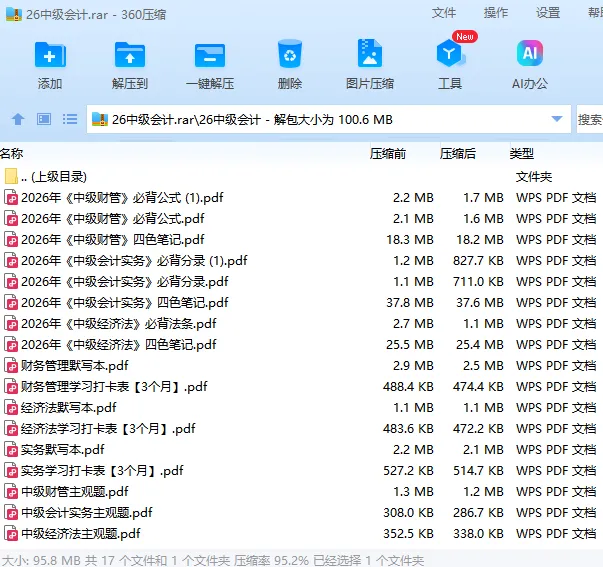Click the PDF icon of 实务学习打卡表.pdf
This screenshot has height=567, width=603.
(12, 471)
